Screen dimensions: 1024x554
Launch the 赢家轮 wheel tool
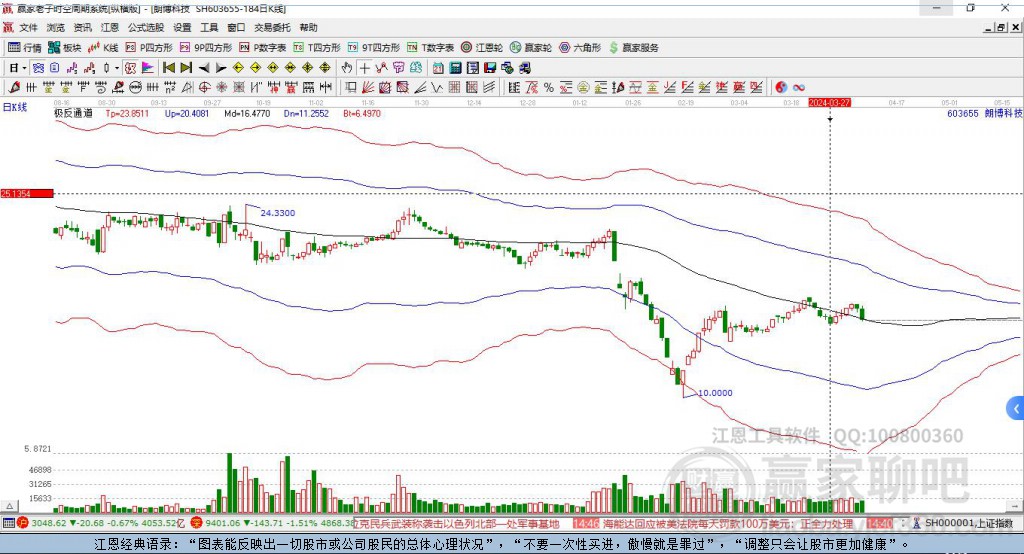[x=531, y=48]
